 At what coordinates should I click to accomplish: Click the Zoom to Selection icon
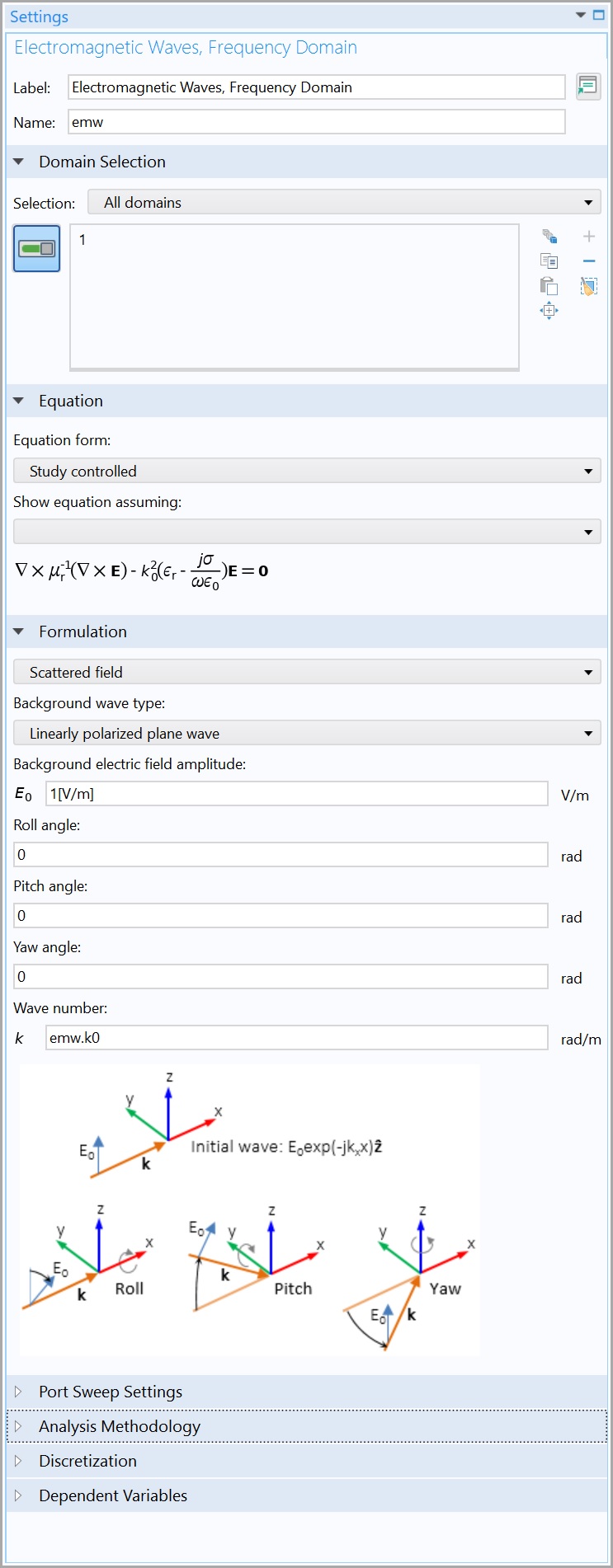point(549,311)
